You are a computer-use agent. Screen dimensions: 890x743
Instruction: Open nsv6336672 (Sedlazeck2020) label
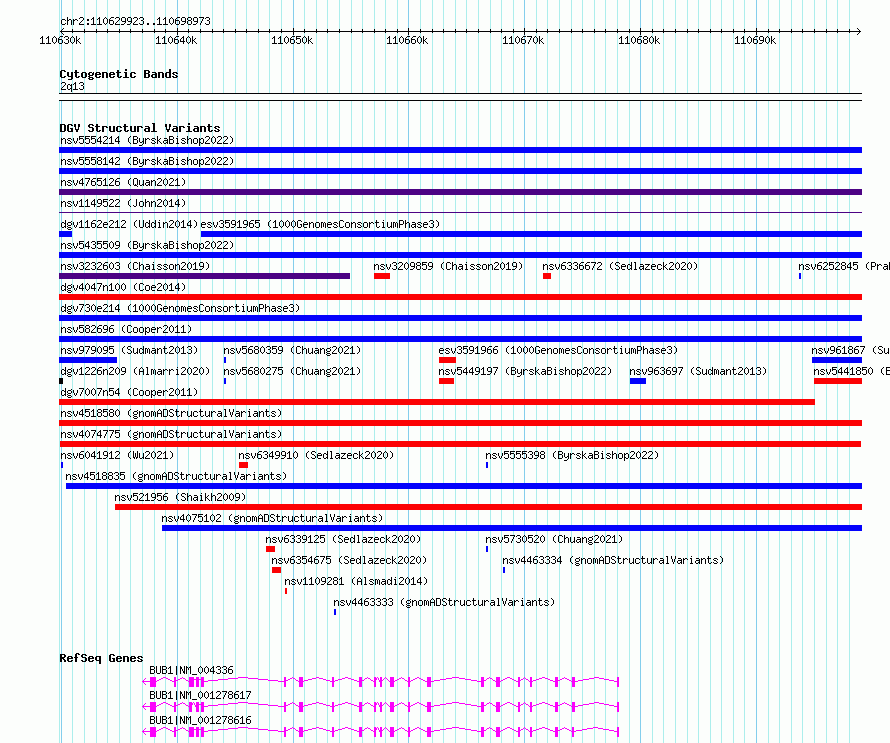[x=620, y=266]
